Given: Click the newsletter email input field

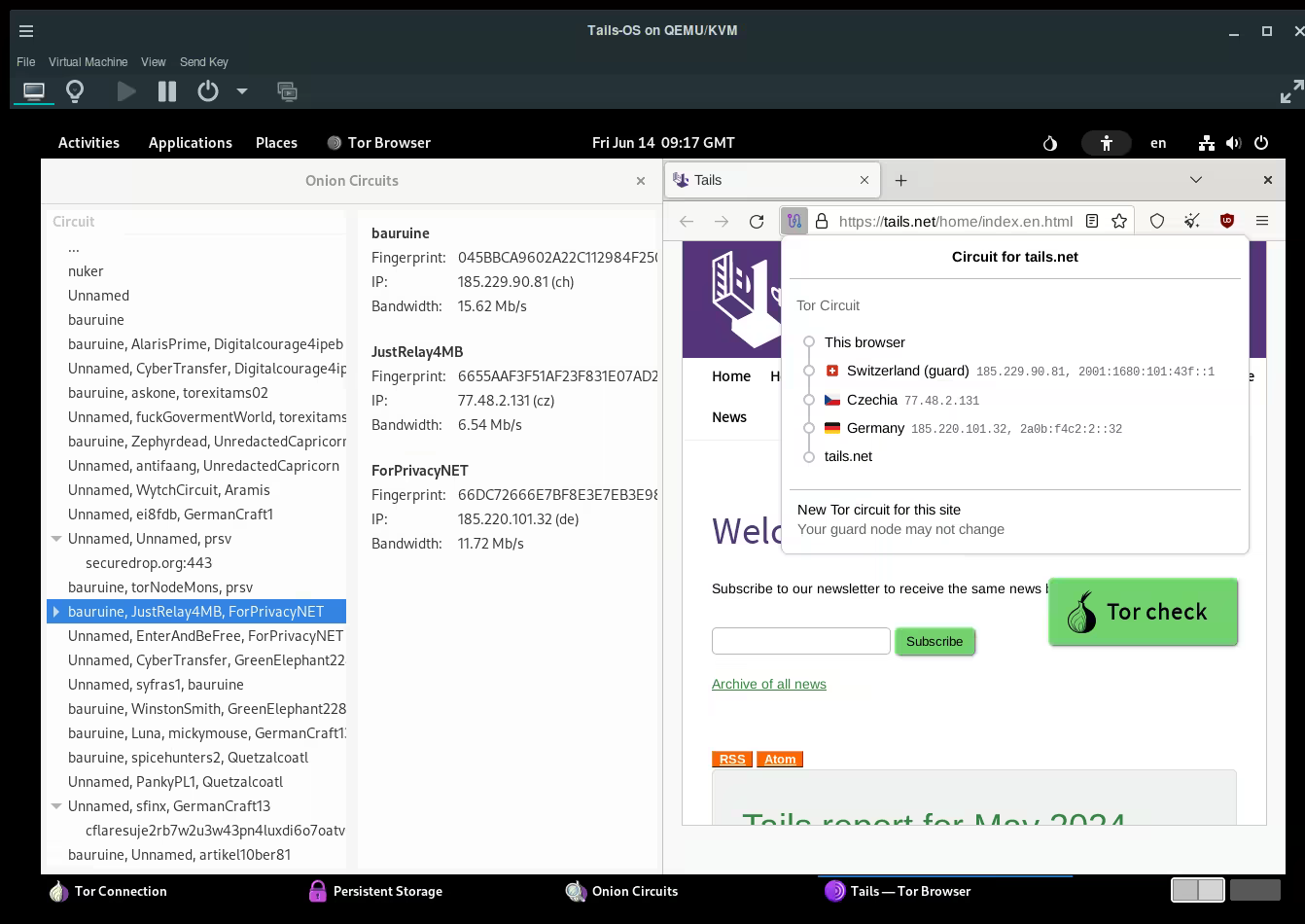Looking at the screenshot, I should 800,641.
